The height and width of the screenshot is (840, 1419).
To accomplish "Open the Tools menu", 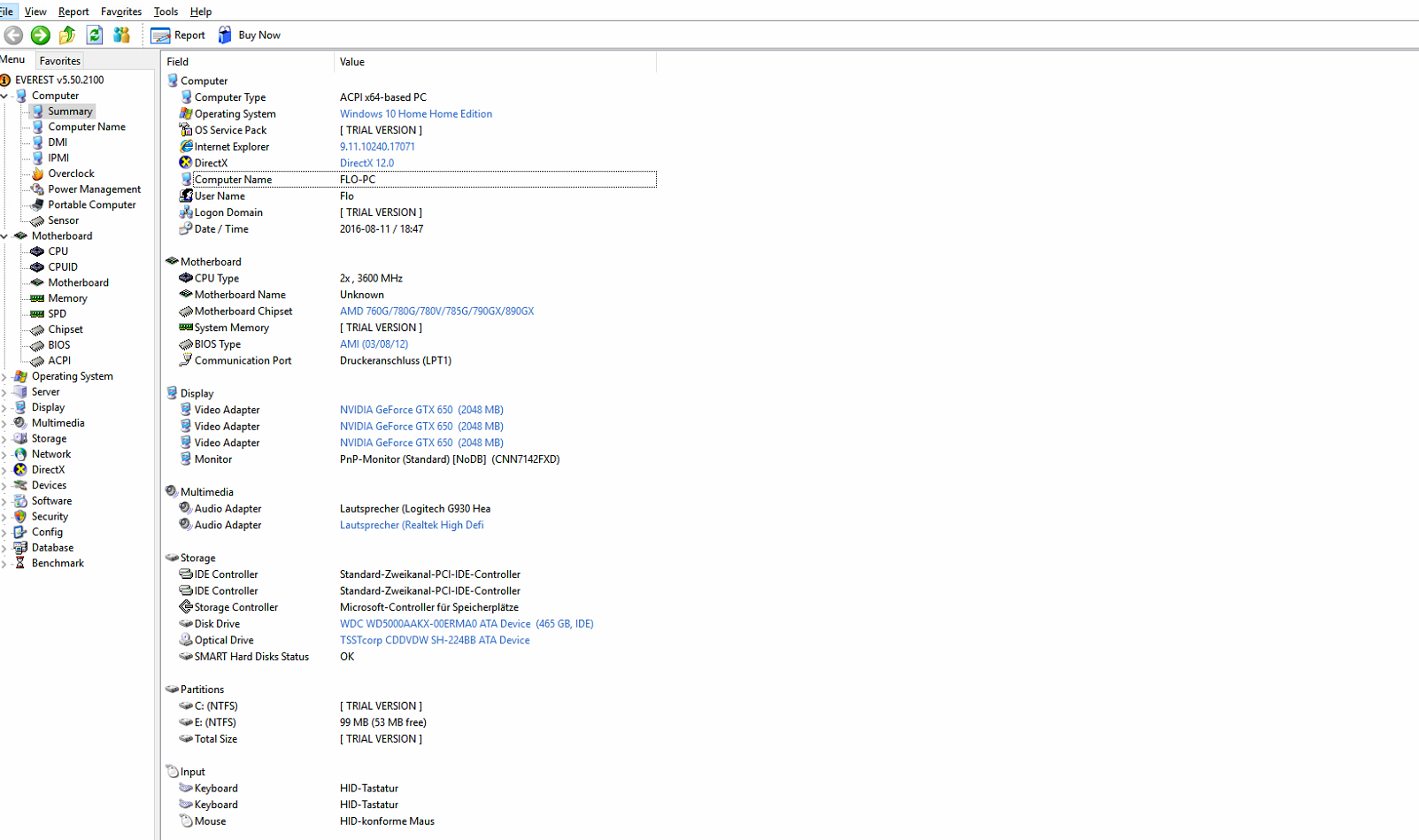I will click(x=166, y=12).
